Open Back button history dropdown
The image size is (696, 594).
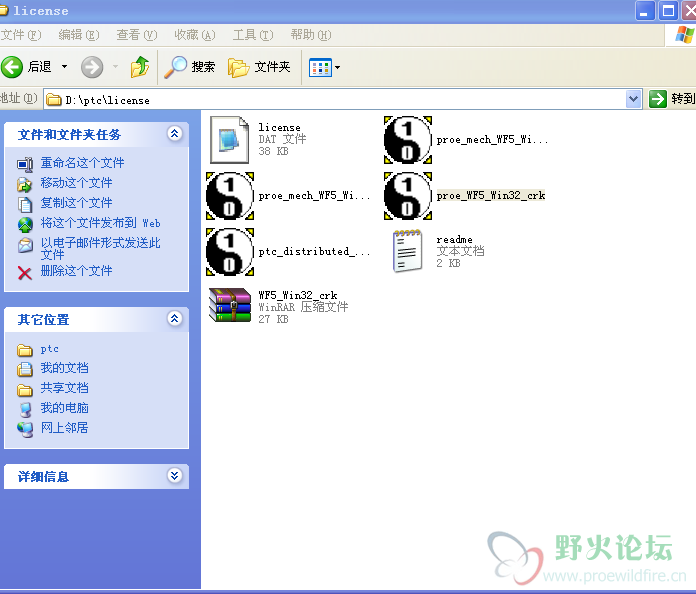[64, 67]
